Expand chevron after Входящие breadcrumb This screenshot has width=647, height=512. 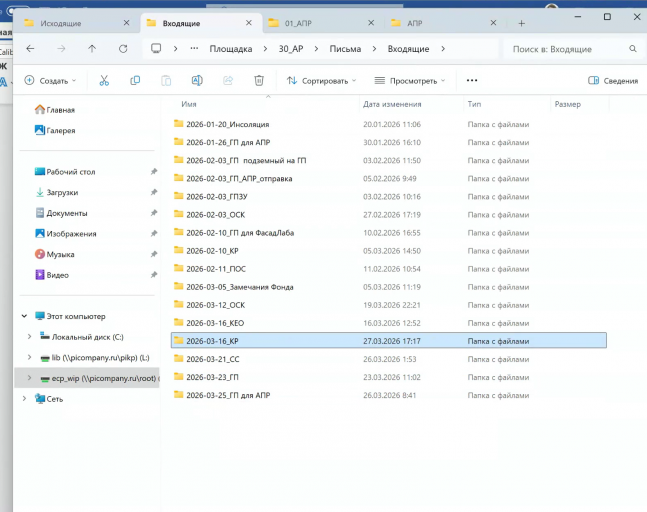(443, 49)
